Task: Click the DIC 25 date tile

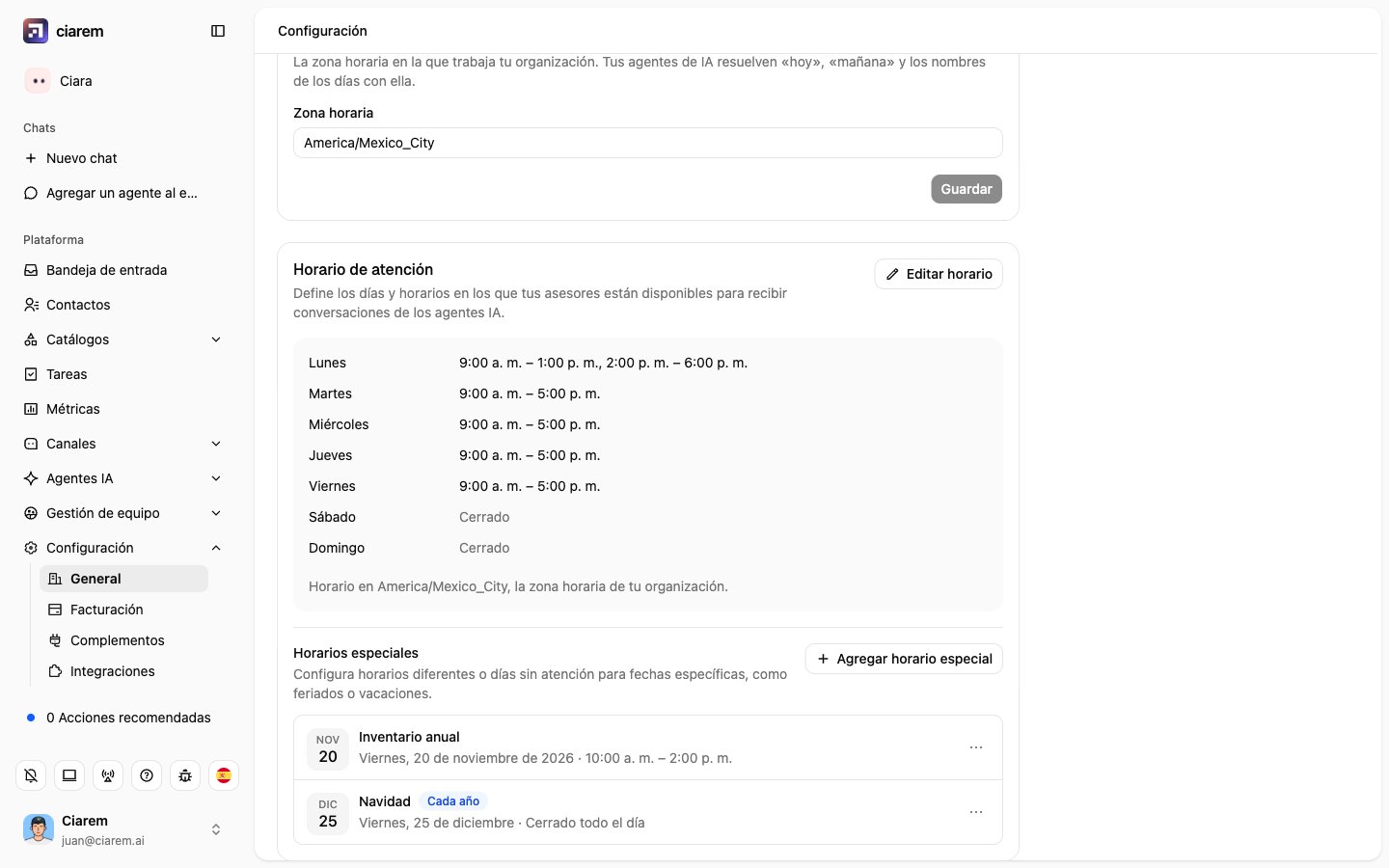Action: (x=328, y=813)
